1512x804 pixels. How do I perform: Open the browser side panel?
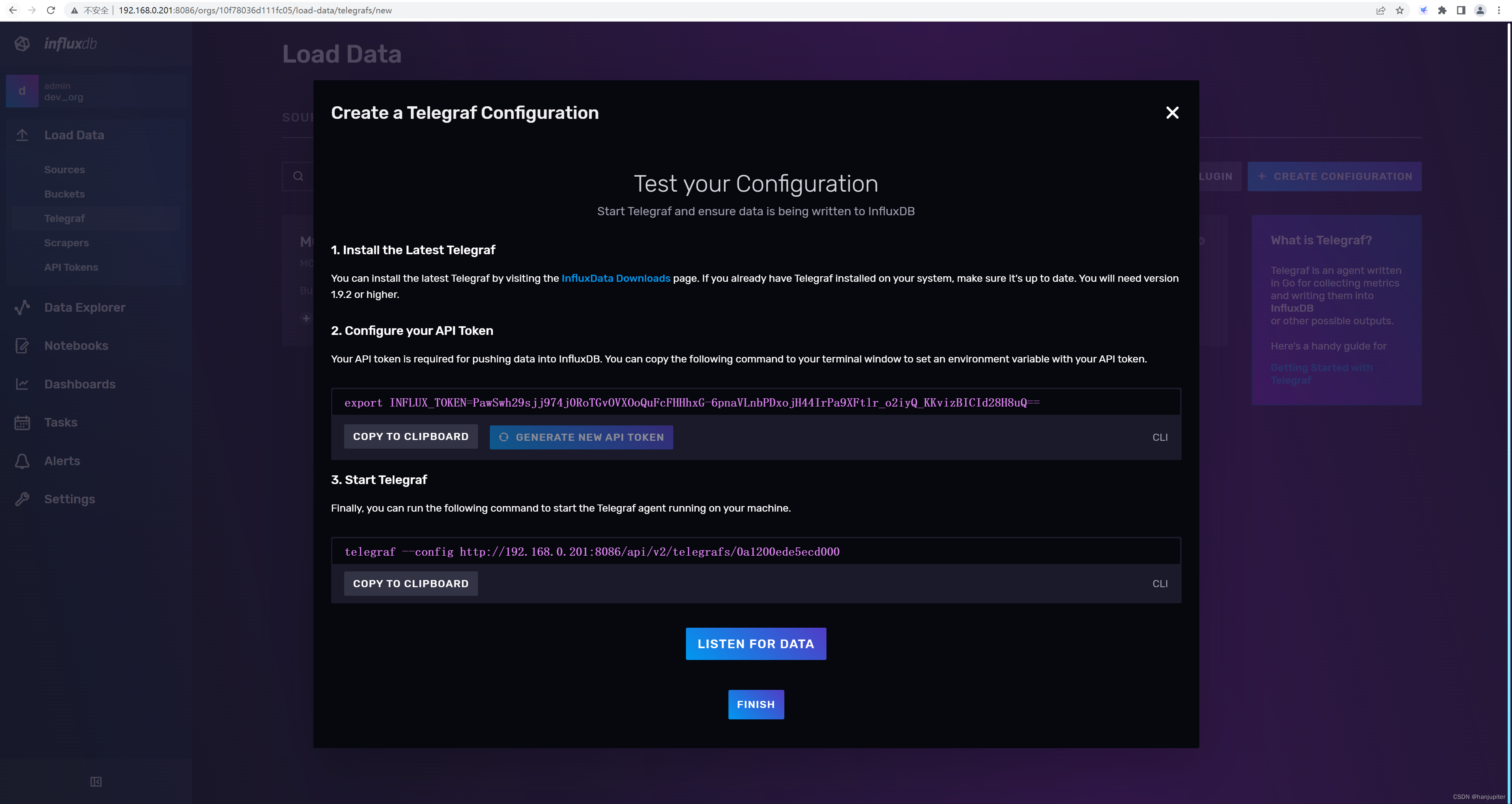[1461, 10]
